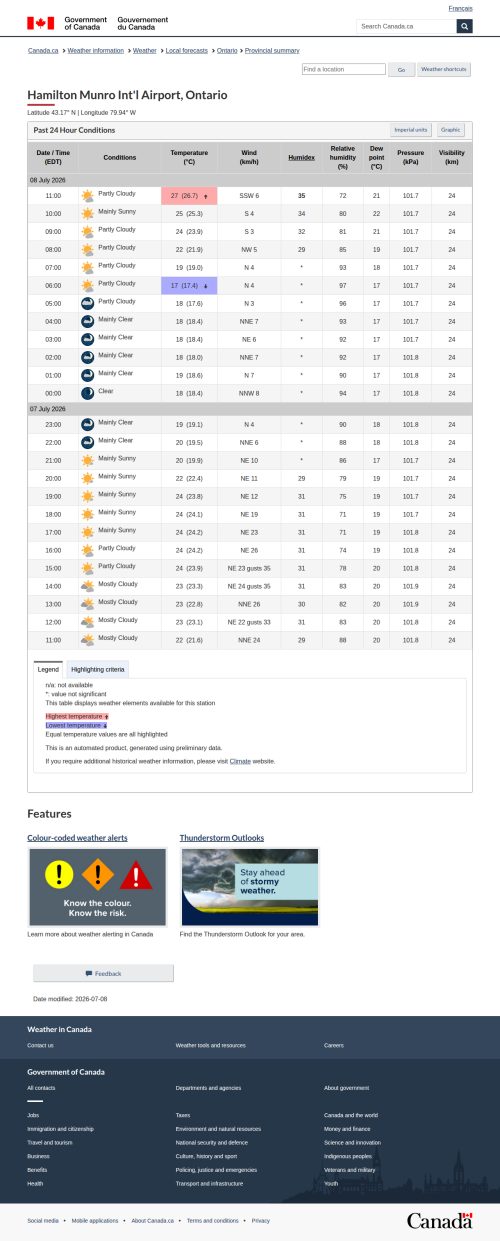500x1241 pixels.
Task: Open the Highlighting criteria tab
Action: [x=98, y=669]
